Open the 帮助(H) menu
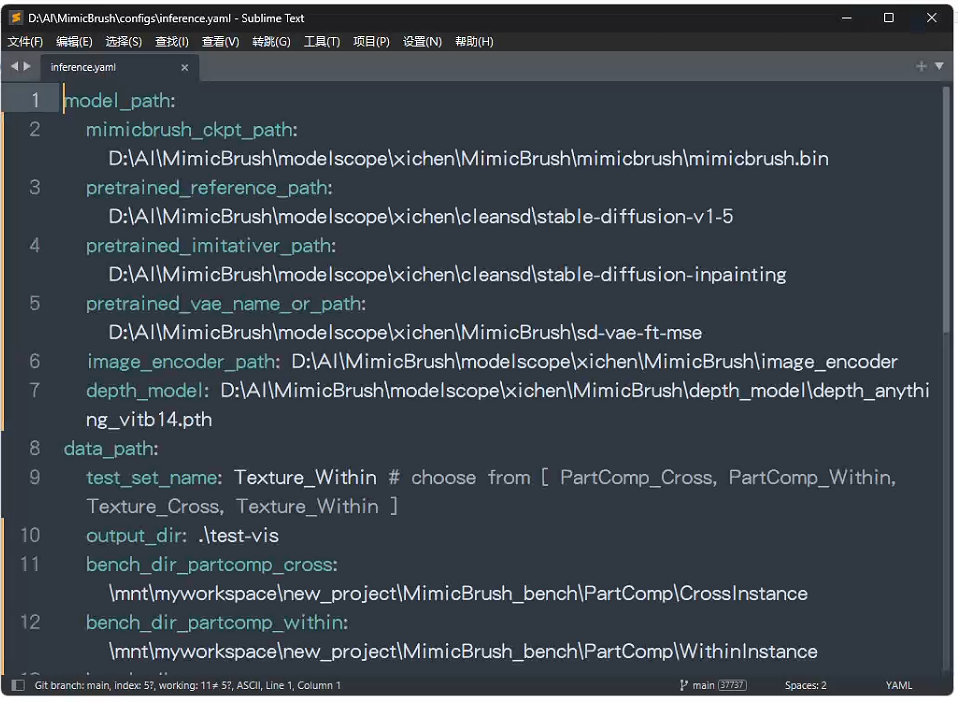Image resolution: width=958 pixels, height=702 pixels. click(474, 42)
